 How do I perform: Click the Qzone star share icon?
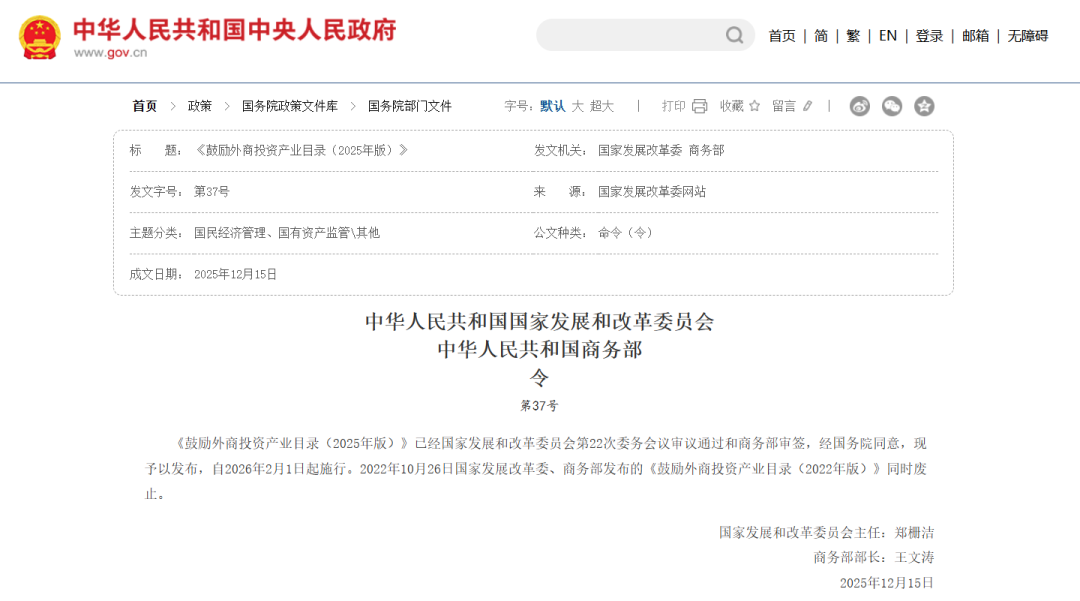pos(925,105)
